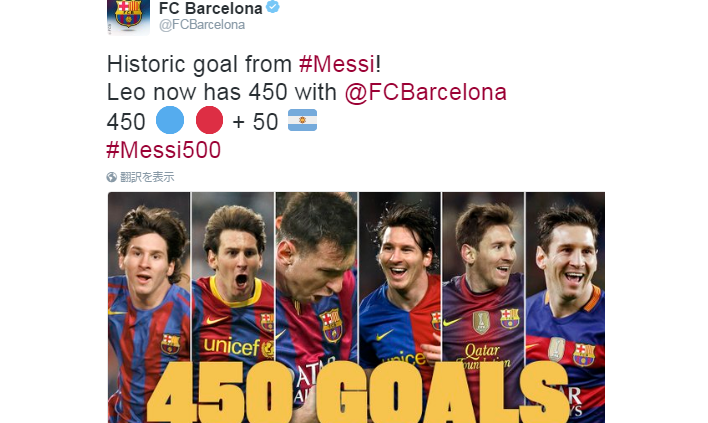Click the red circle emoji
The width and height of the screenshot is (708, 423).
209,121
